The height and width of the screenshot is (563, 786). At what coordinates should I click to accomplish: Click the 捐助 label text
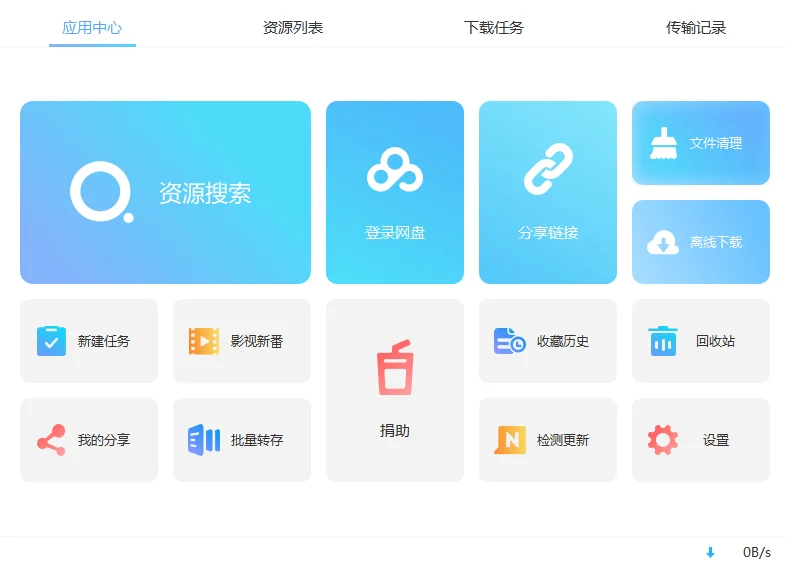click(395, 431)
